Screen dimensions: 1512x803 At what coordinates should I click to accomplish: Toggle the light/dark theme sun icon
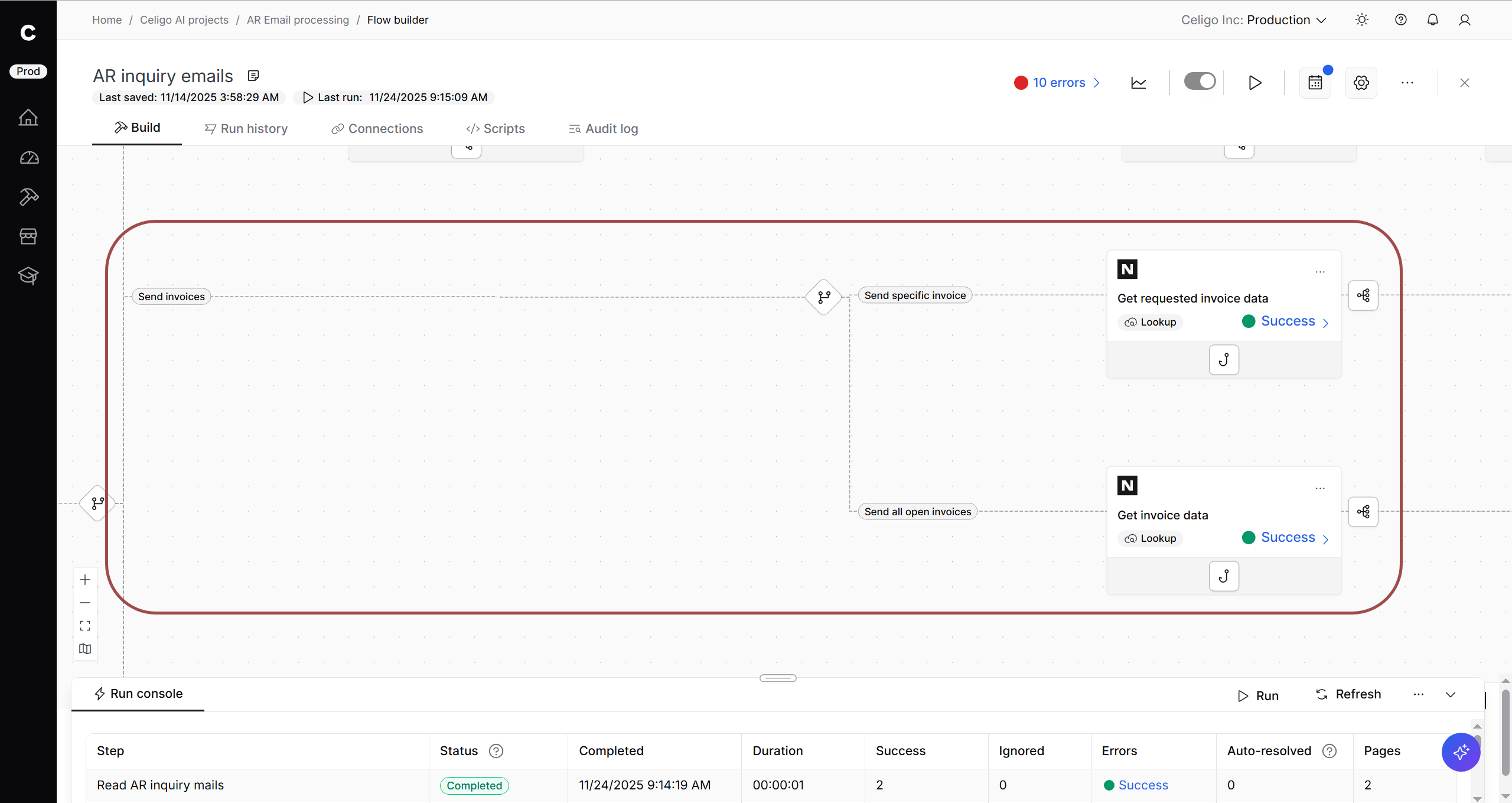coord(1361,20)
